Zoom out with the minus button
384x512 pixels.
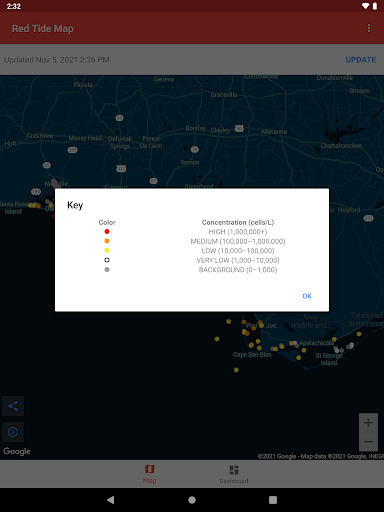point(368,442)
